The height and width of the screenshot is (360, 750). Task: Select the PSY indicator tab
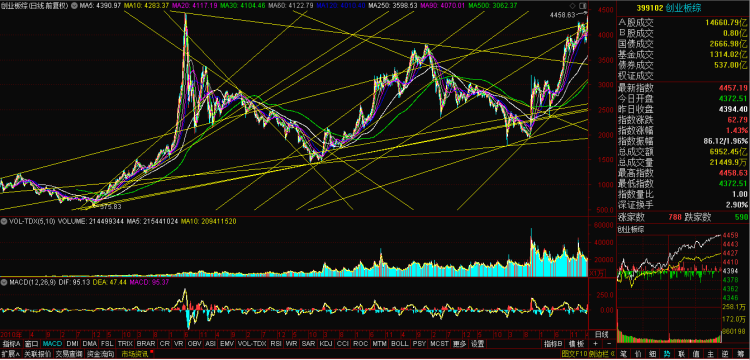420,344
